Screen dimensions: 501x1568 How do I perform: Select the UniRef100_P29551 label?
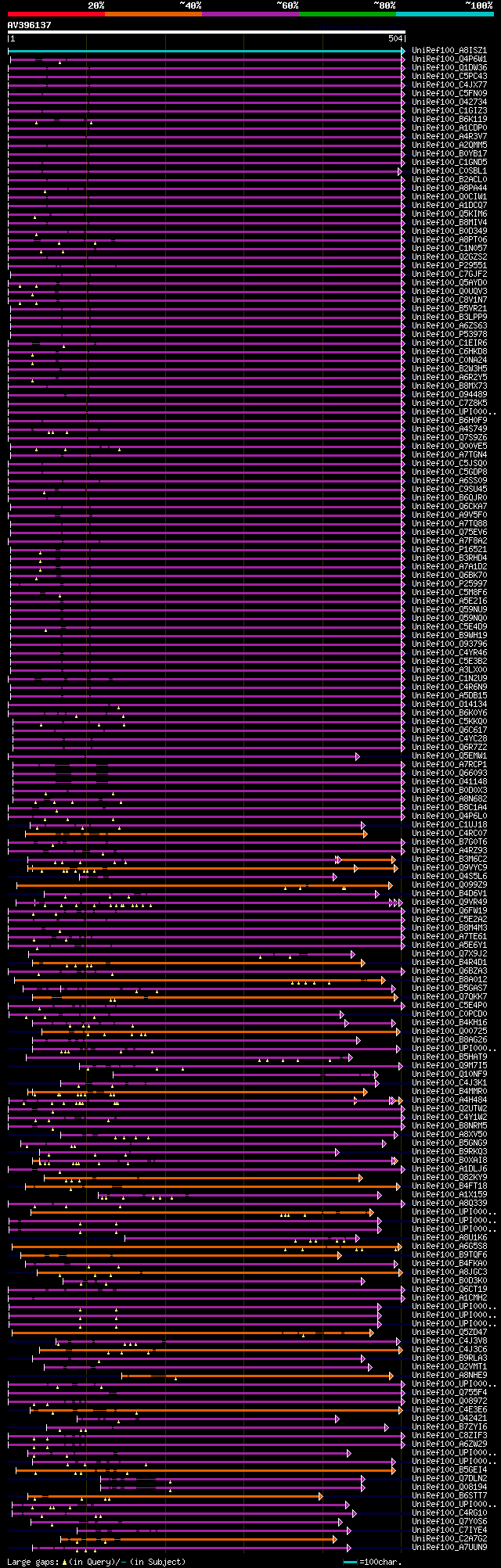click(449, 266)
